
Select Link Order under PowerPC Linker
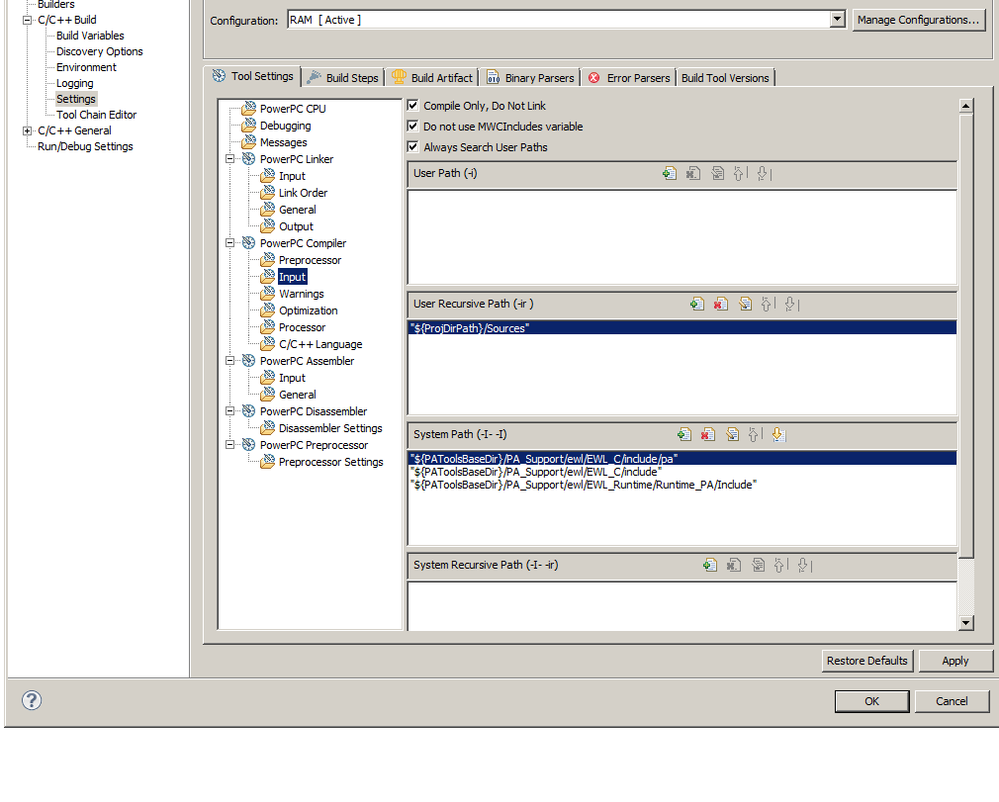[x=303, y=192]
